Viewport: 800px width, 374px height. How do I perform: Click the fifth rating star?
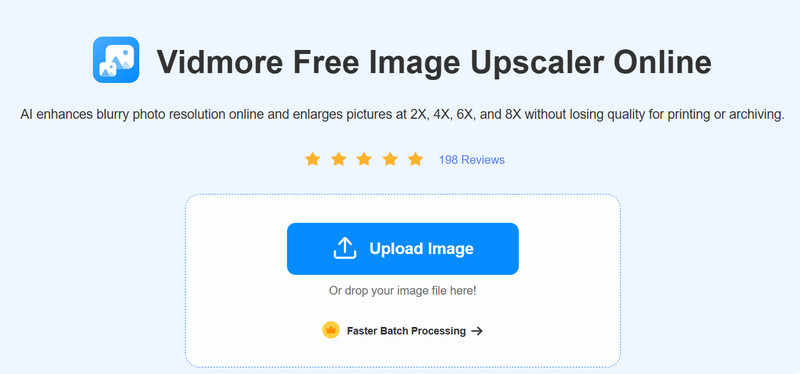[416, 159]
